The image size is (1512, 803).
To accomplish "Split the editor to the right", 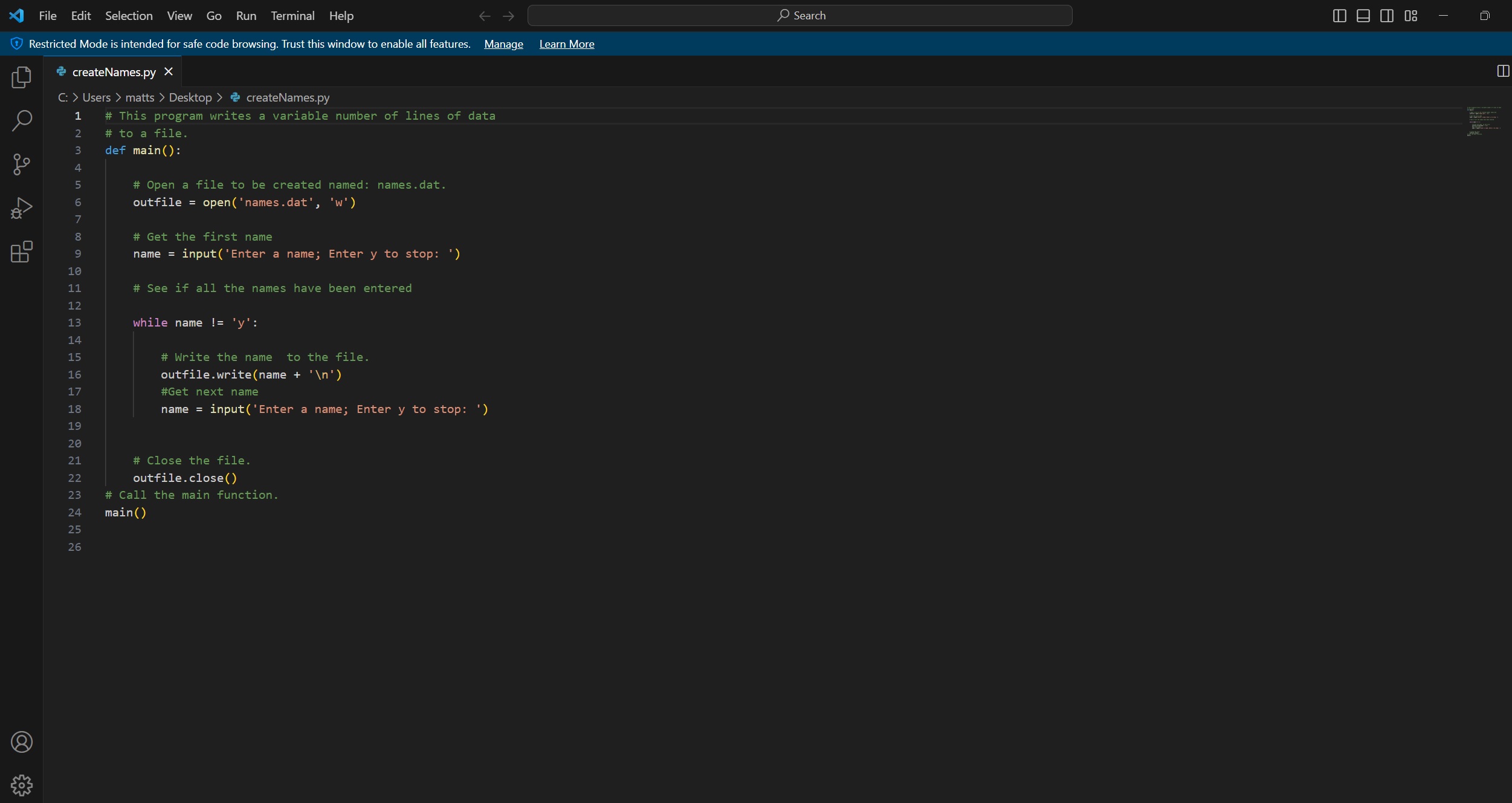I will [1503, 71].
